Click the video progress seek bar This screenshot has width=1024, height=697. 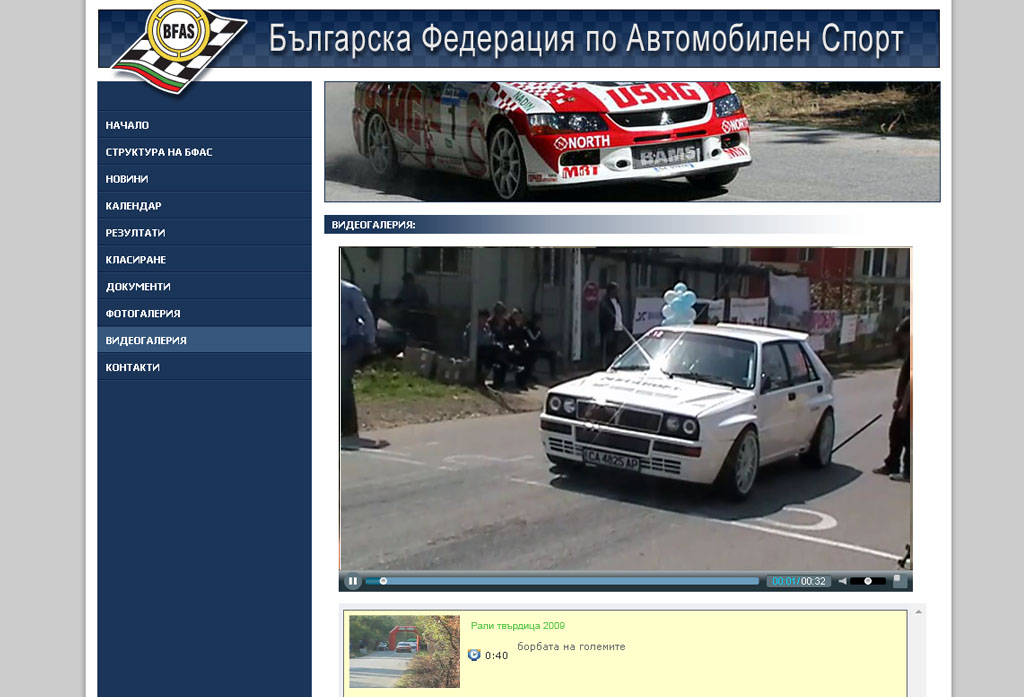click(562, 581)
